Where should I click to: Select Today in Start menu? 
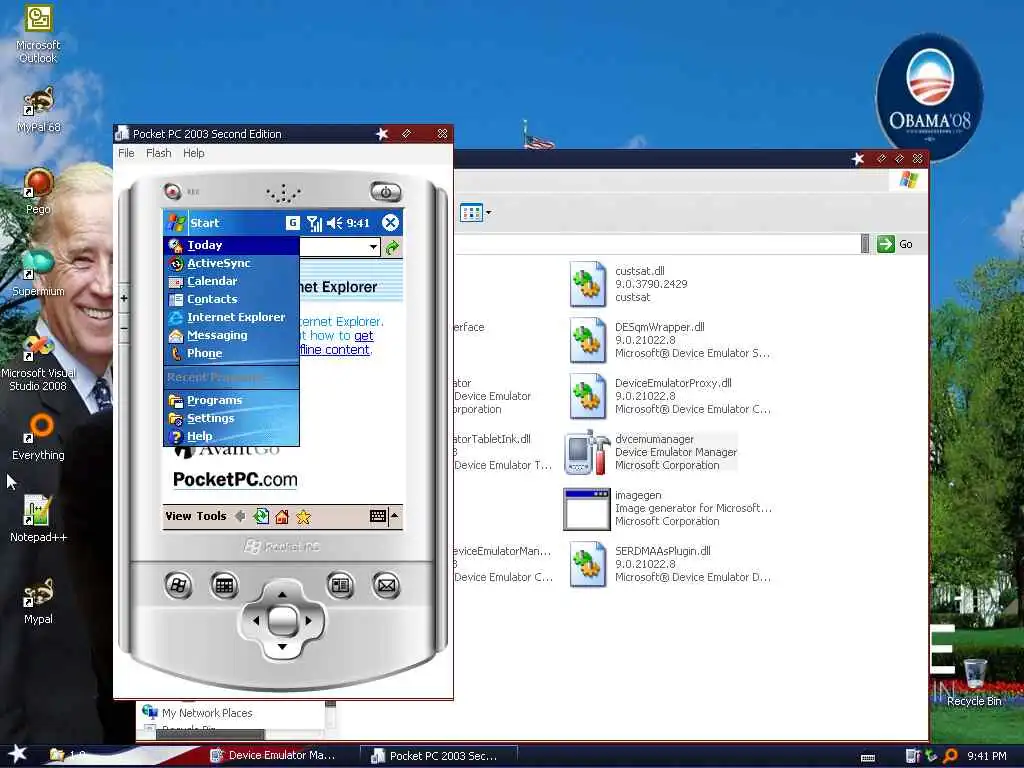pyautogui.click(x=231, y=245)
